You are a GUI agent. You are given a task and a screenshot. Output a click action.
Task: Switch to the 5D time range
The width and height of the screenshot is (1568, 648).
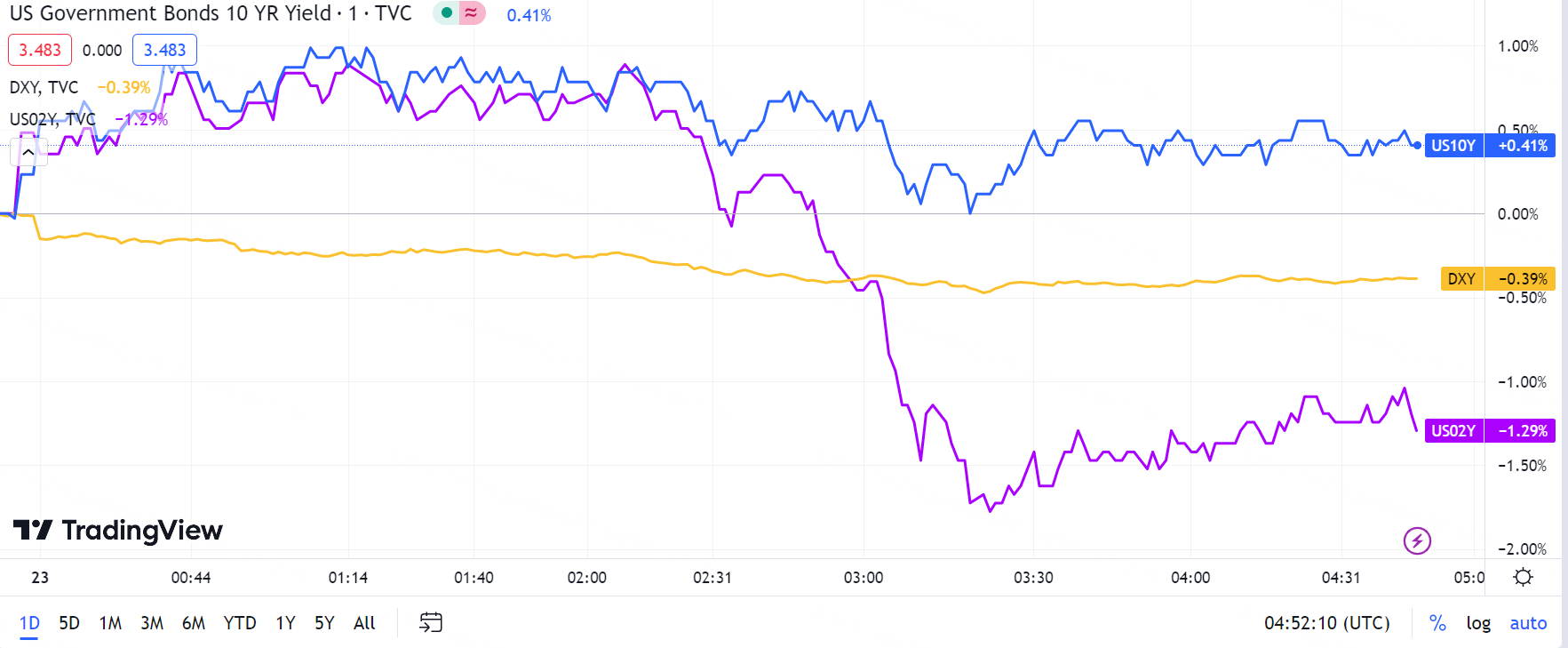pos(69,623)
